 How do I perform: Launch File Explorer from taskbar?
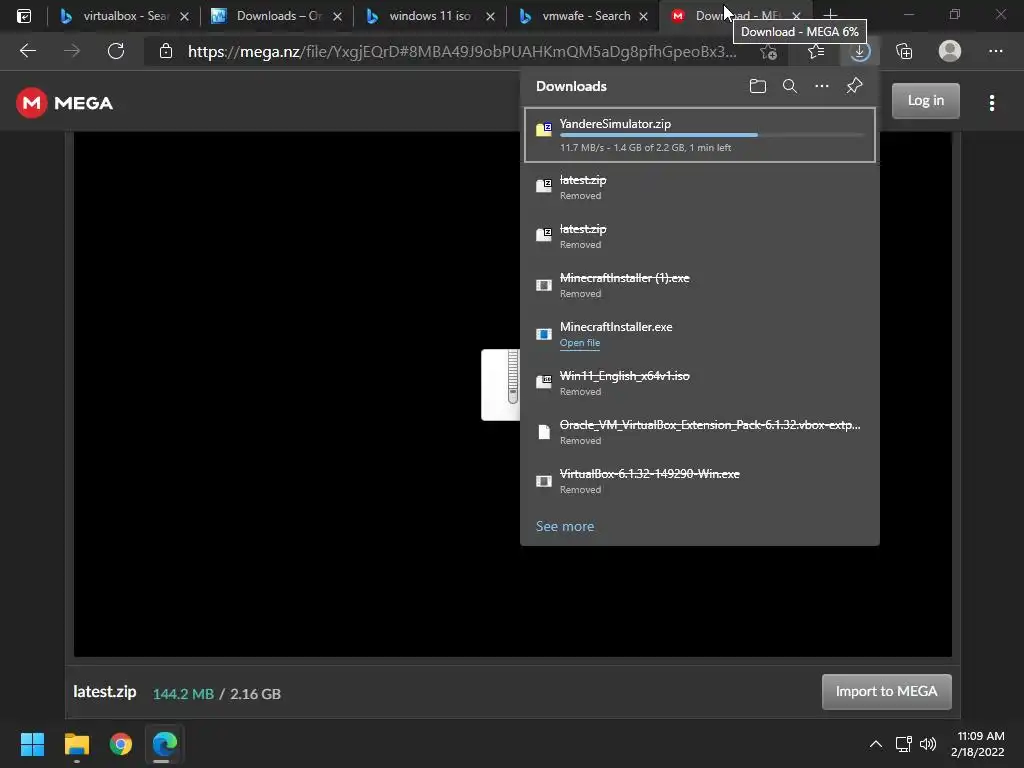(76, 744)
